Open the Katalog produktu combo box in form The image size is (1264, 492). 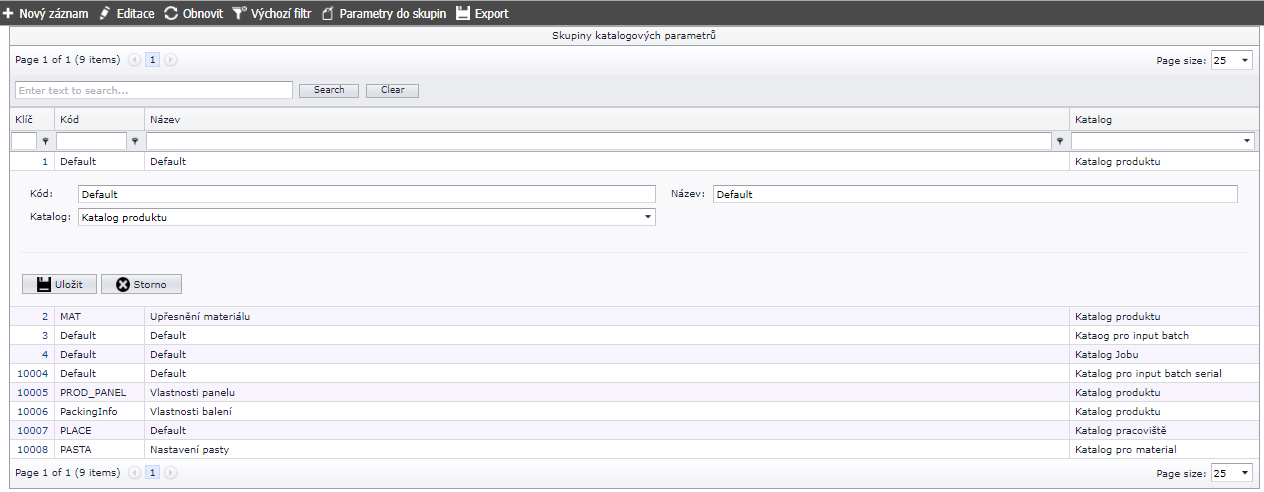coord(647,217)
